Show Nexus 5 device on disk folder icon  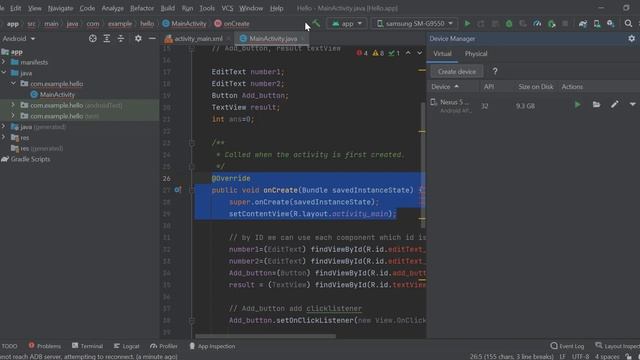[596, 105]
